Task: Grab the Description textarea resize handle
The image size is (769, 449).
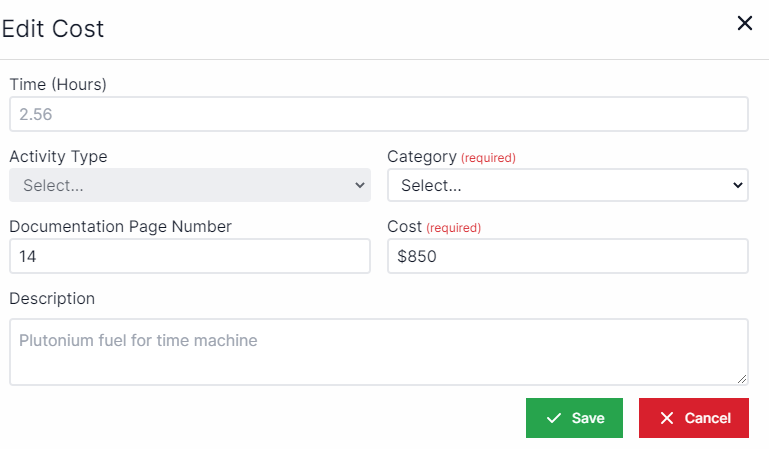Action: (742, 379)
